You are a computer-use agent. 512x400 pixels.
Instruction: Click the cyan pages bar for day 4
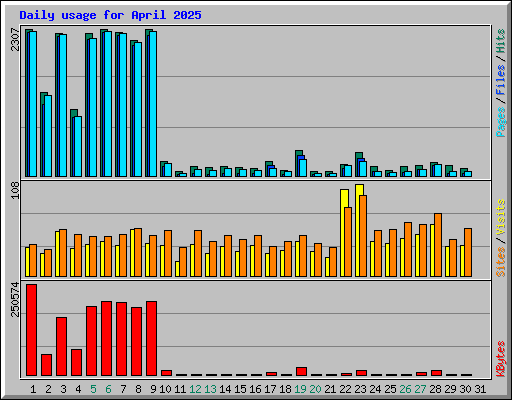click(x=78, y=146)
